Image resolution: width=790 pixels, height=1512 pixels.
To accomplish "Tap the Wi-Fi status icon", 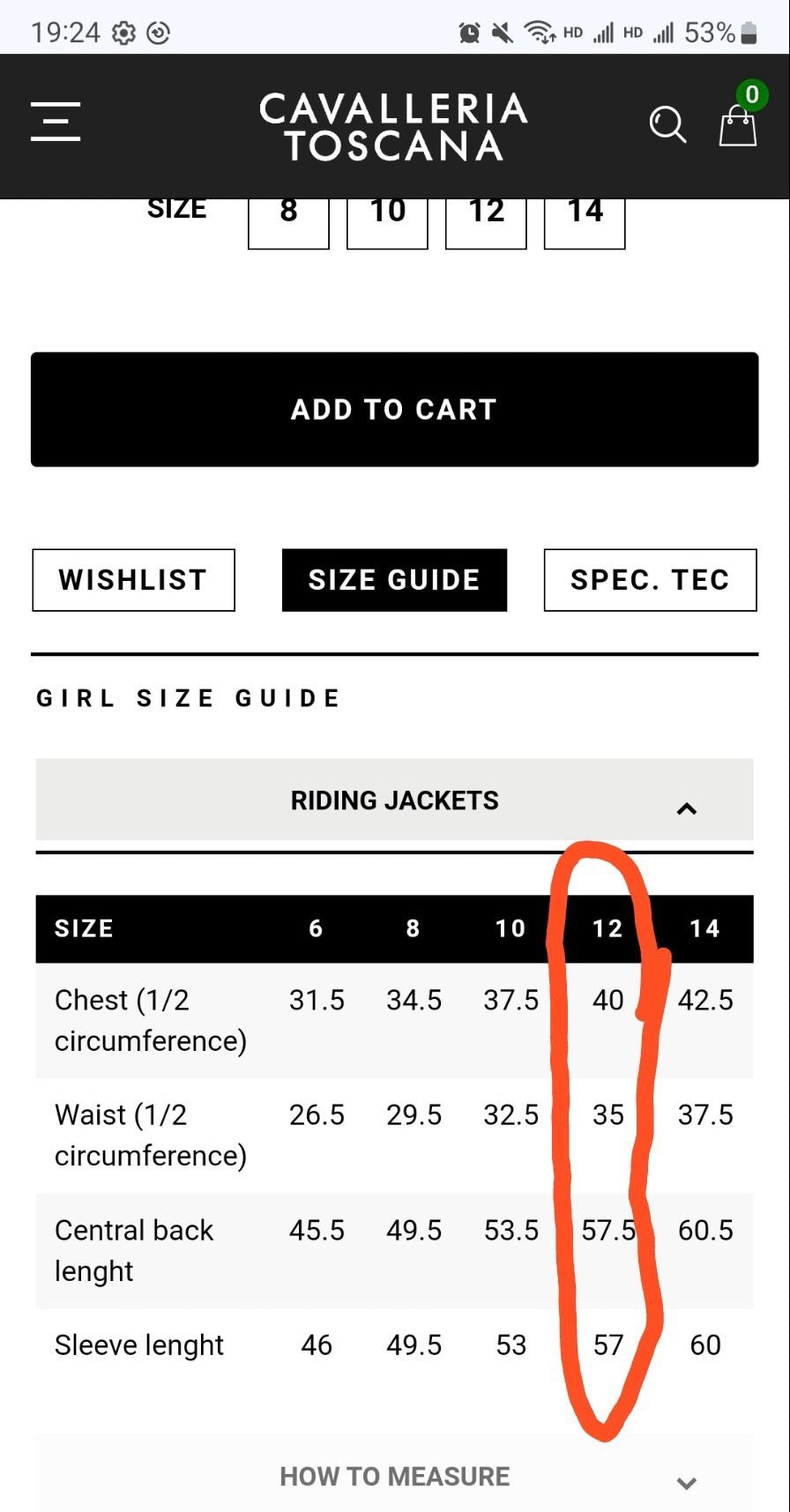I will 538,34.
